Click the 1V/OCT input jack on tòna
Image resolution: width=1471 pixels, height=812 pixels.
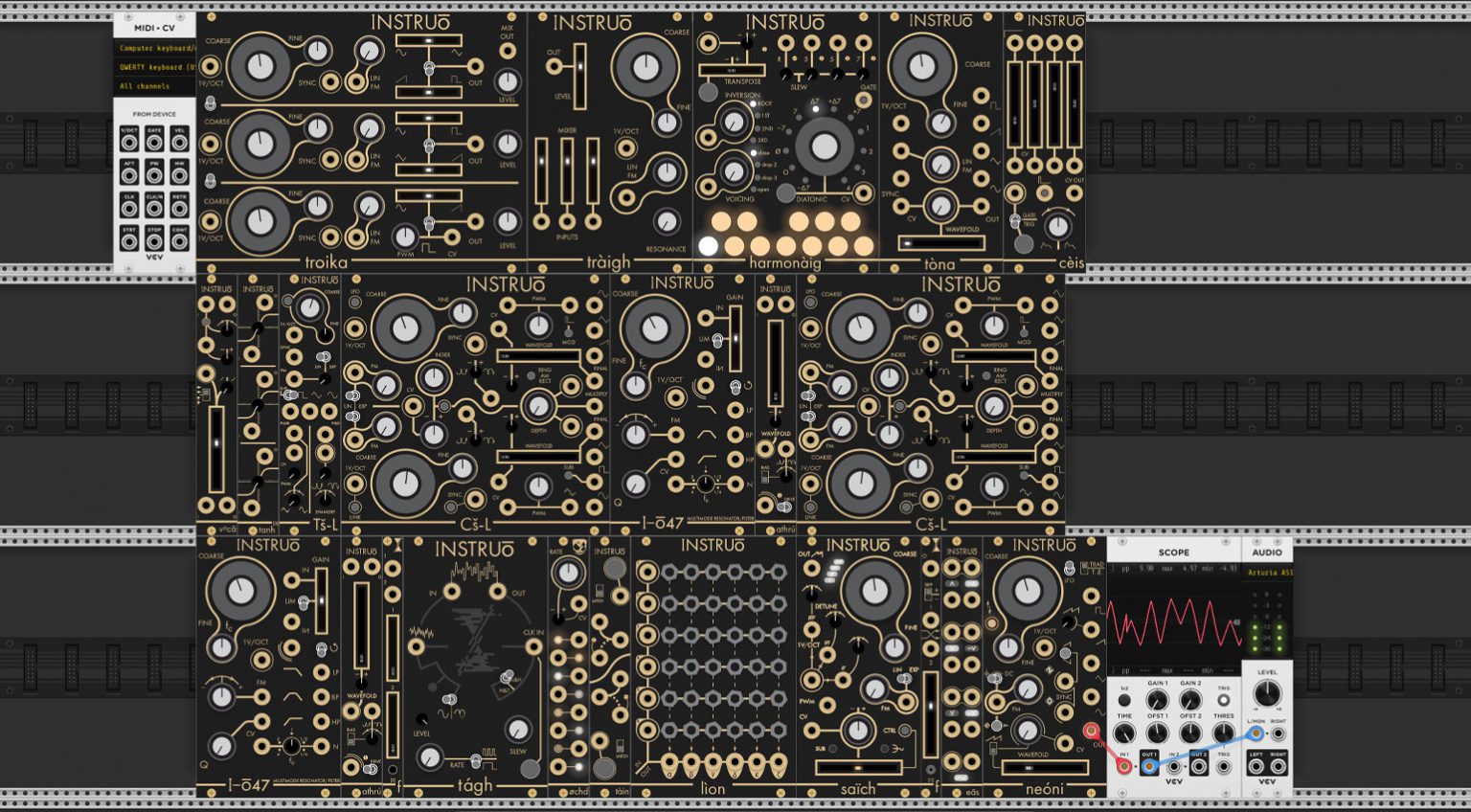(901, 123)
